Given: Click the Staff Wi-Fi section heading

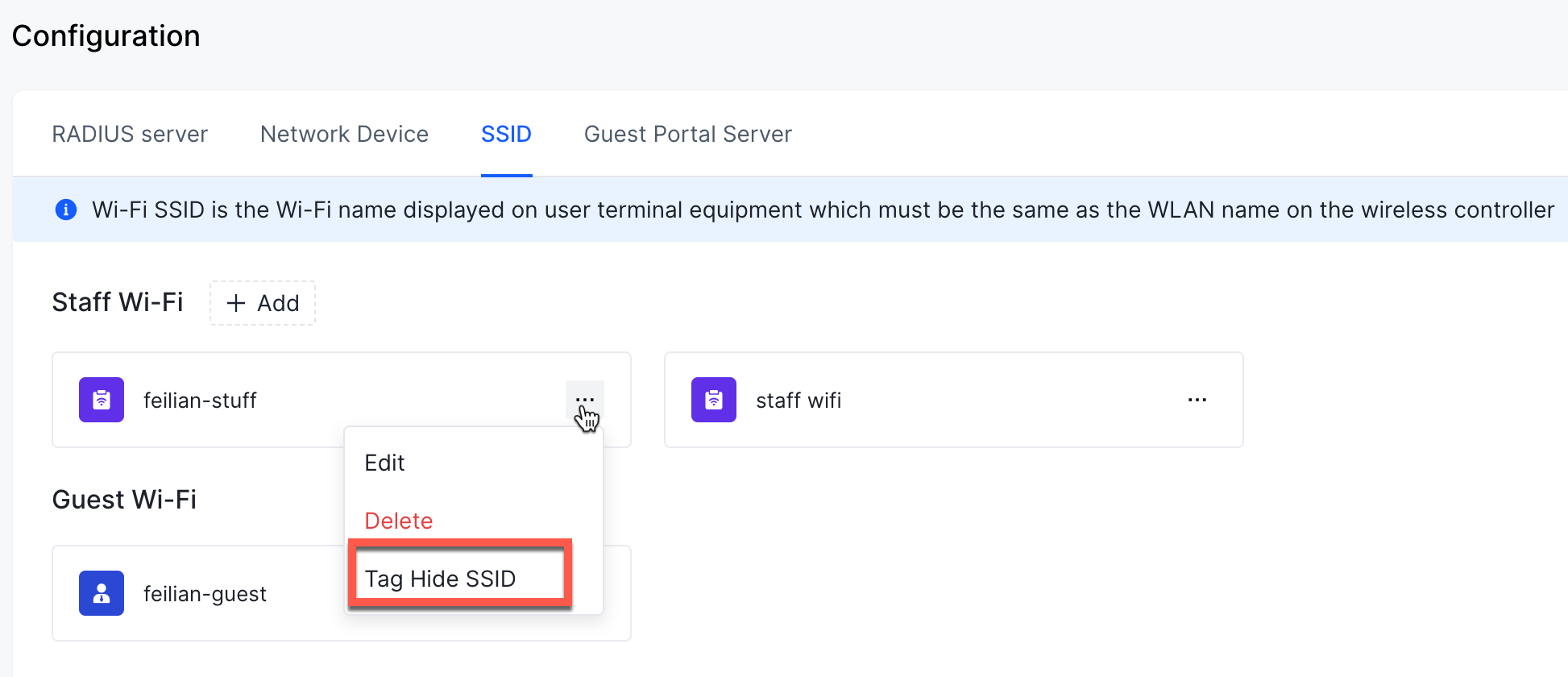Looking at the screenshot, I should coord(118,302).
